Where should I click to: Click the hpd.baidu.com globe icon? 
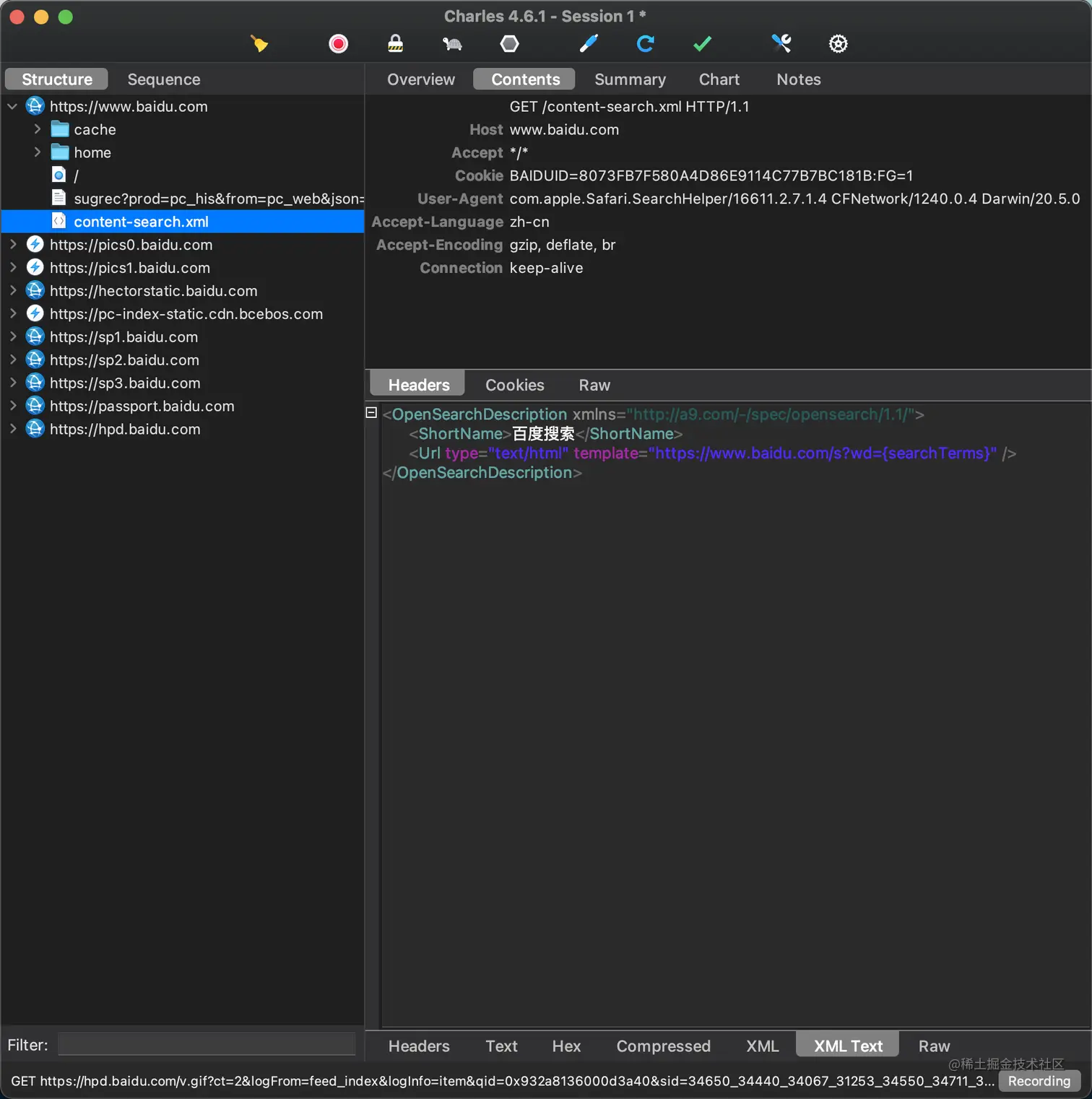[35, 429]
